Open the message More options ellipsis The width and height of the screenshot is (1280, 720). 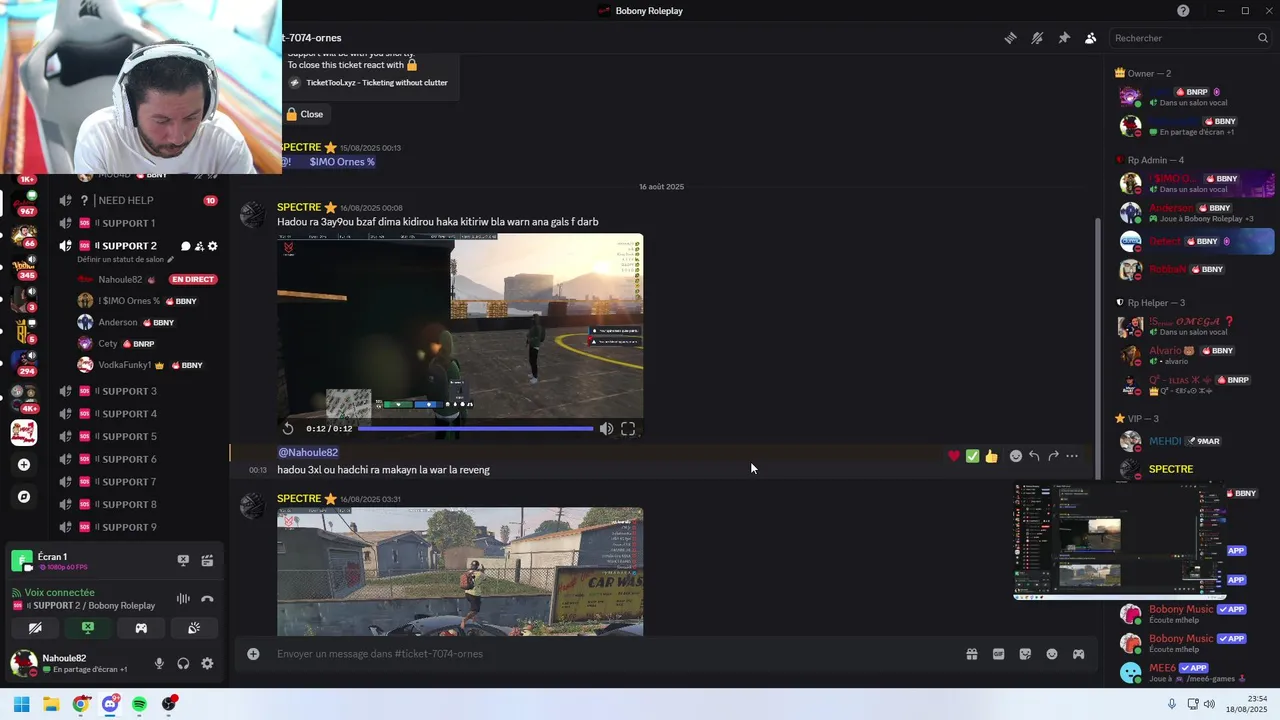[1072, 456]
